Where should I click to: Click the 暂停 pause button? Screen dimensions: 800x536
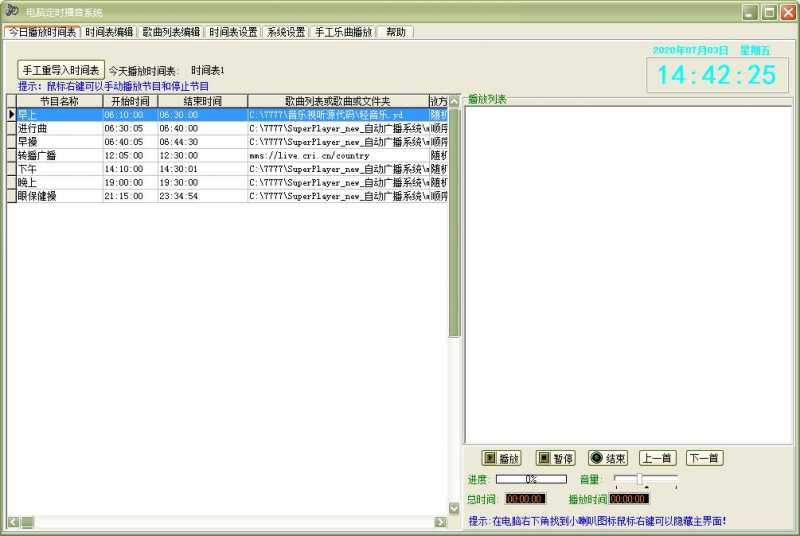pyautogui.click(x=555, y=458)
